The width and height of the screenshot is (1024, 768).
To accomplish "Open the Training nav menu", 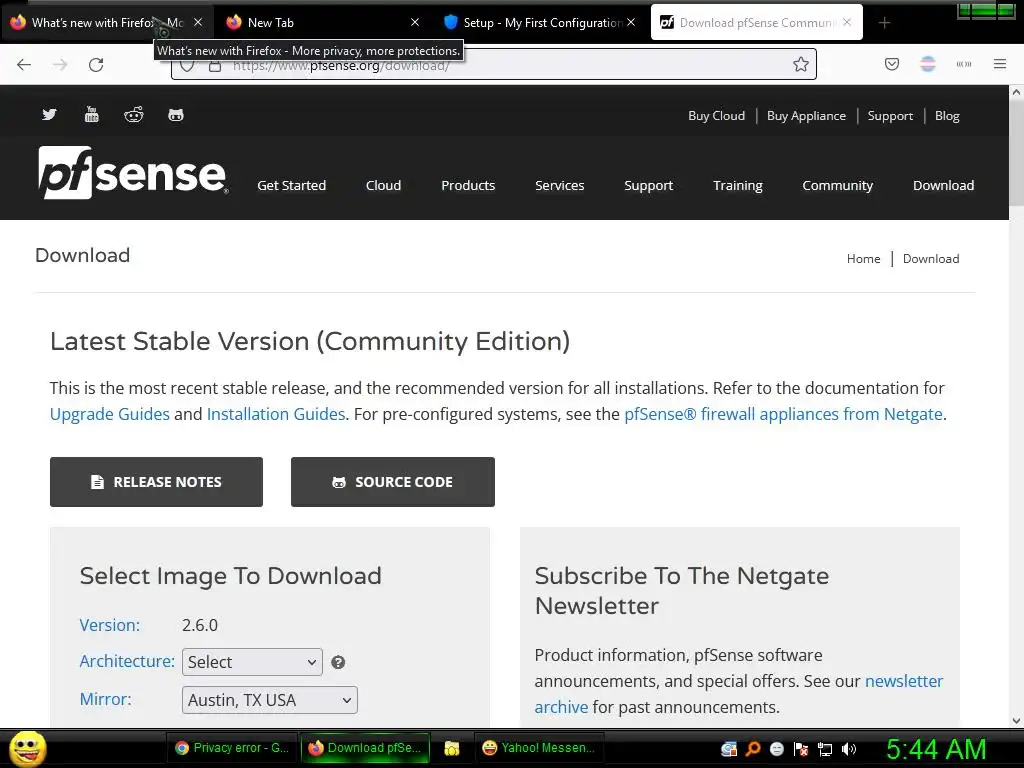I will click(738, 185).
